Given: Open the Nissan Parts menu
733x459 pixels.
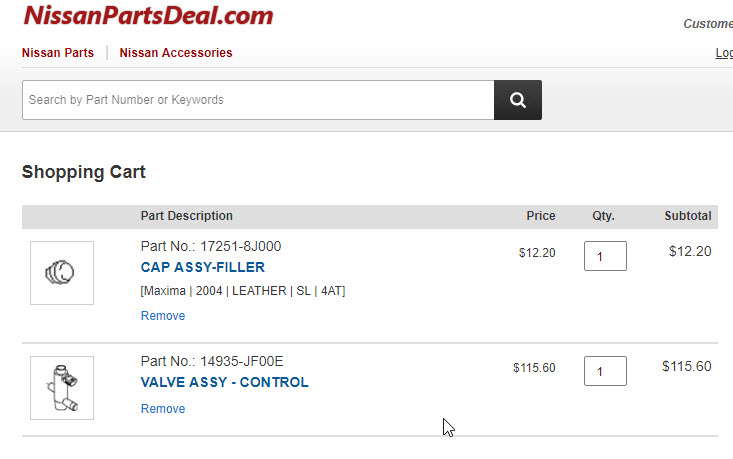Looking at the screenshot, I should [x=58, y=53].
